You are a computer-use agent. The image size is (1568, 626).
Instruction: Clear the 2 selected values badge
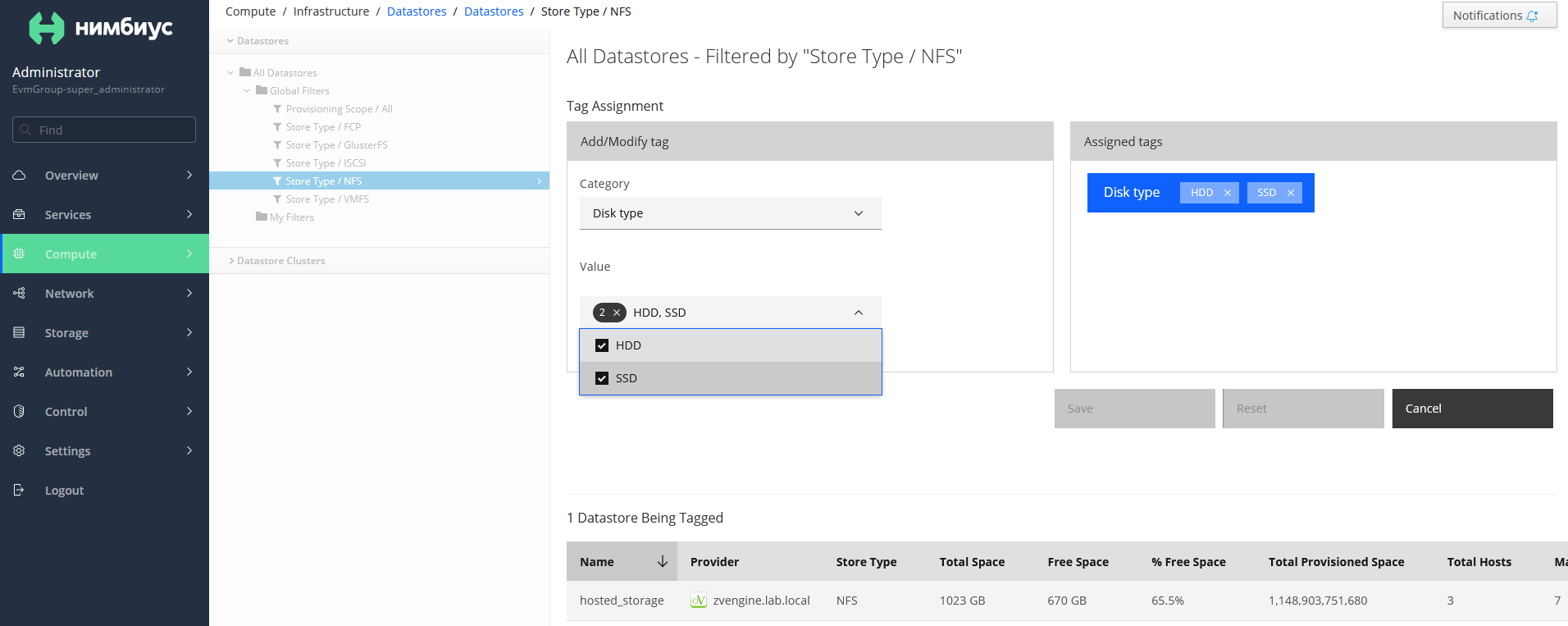(x=617, y=313)
